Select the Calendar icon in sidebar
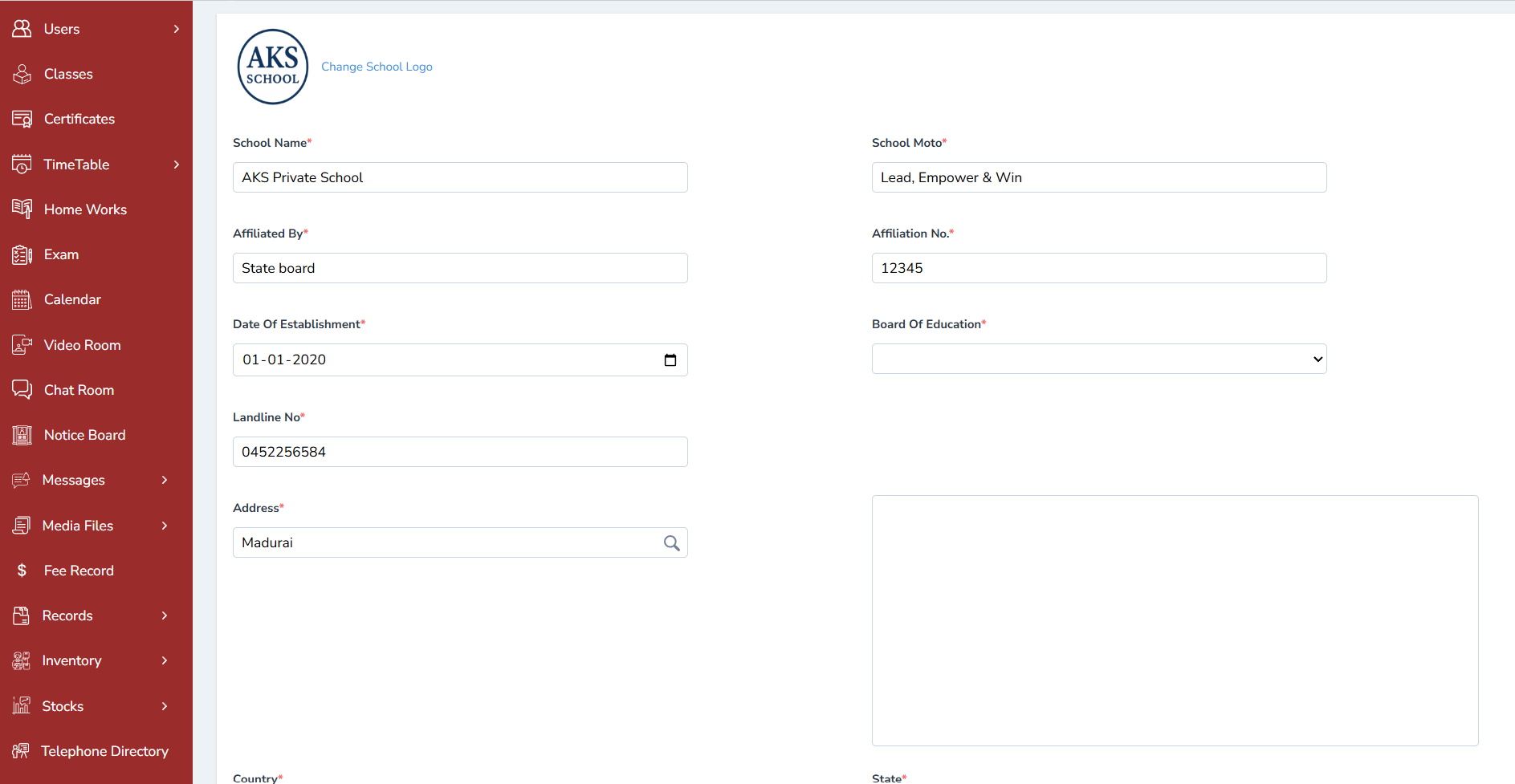 [x=22, y=299]
